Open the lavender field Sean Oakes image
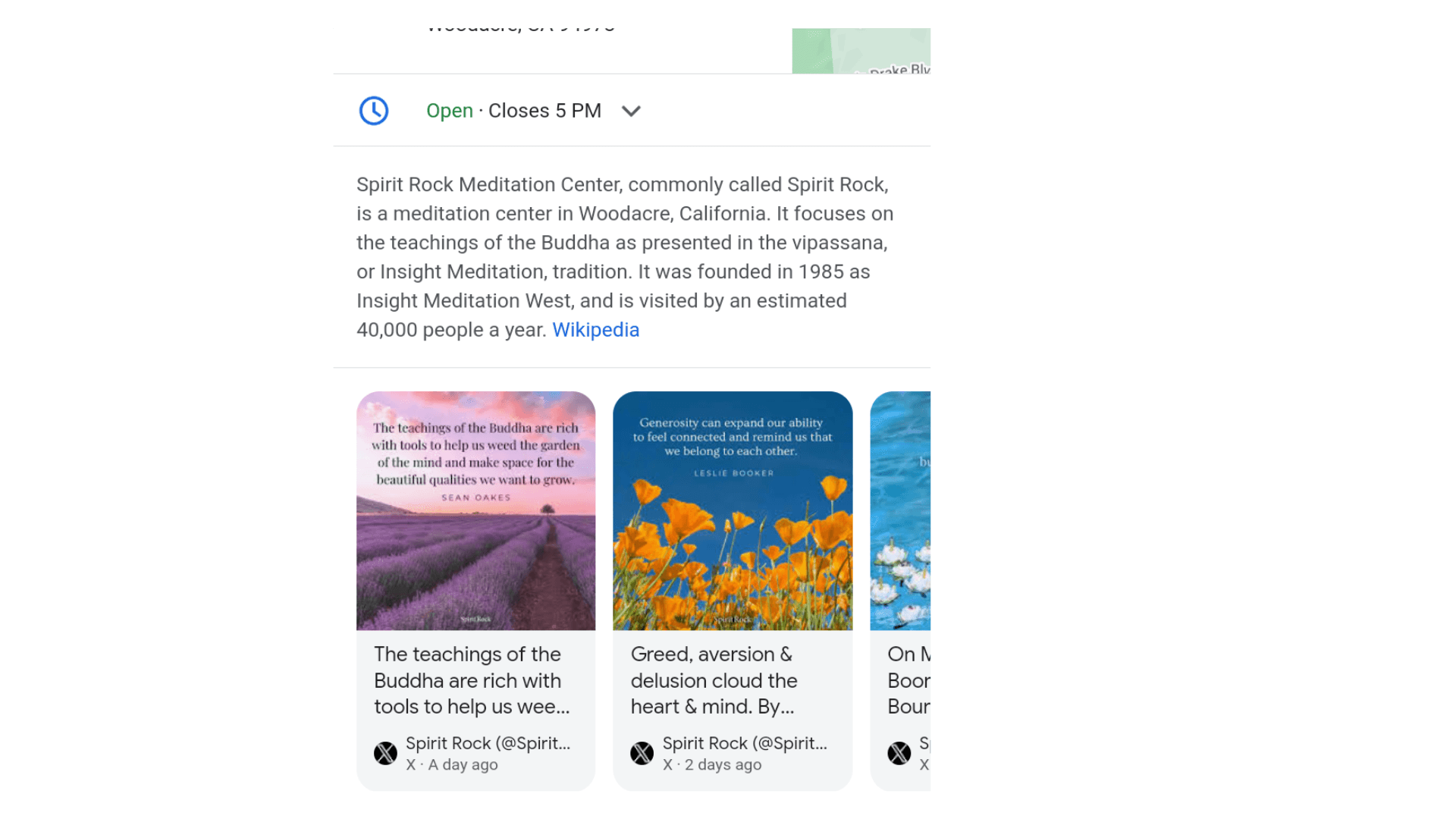The image size is (1456, 819). [476, 510]
